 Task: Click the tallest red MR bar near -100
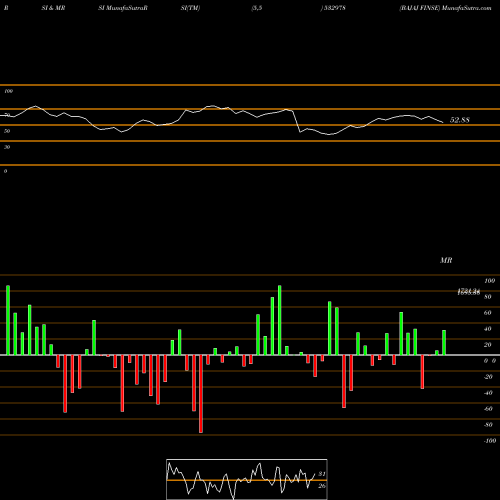pyautogui.click(x=201, y=394)
